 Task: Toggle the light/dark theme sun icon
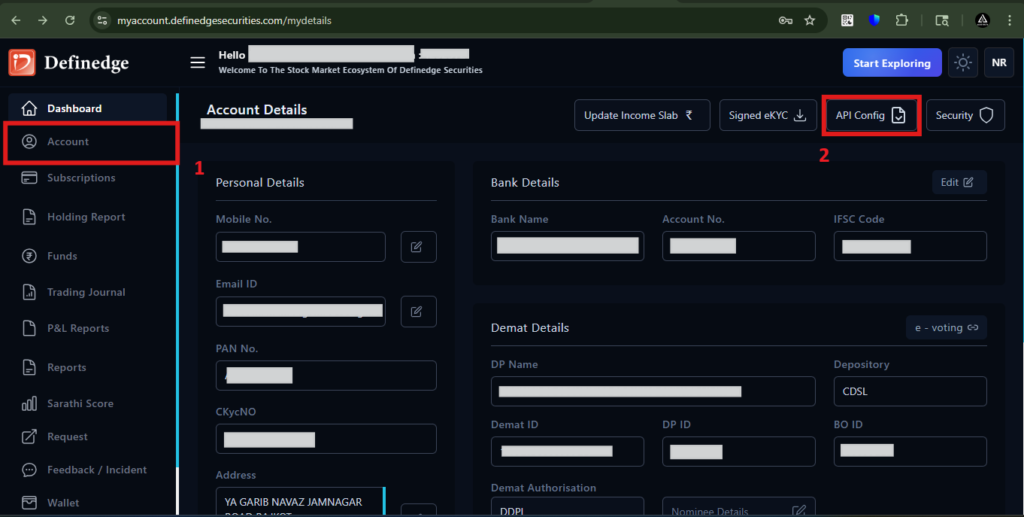[x=963, y=63]
